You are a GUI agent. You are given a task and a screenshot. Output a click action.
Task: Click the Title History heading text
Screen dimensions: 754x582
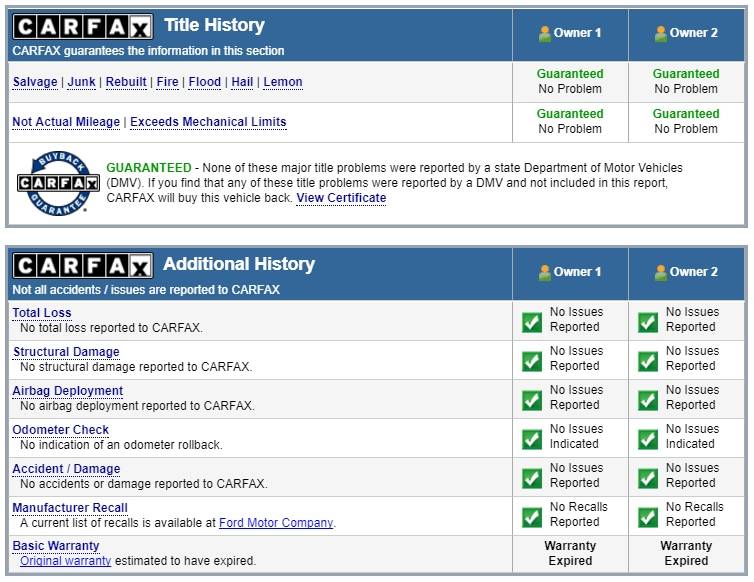pos(214,25)
